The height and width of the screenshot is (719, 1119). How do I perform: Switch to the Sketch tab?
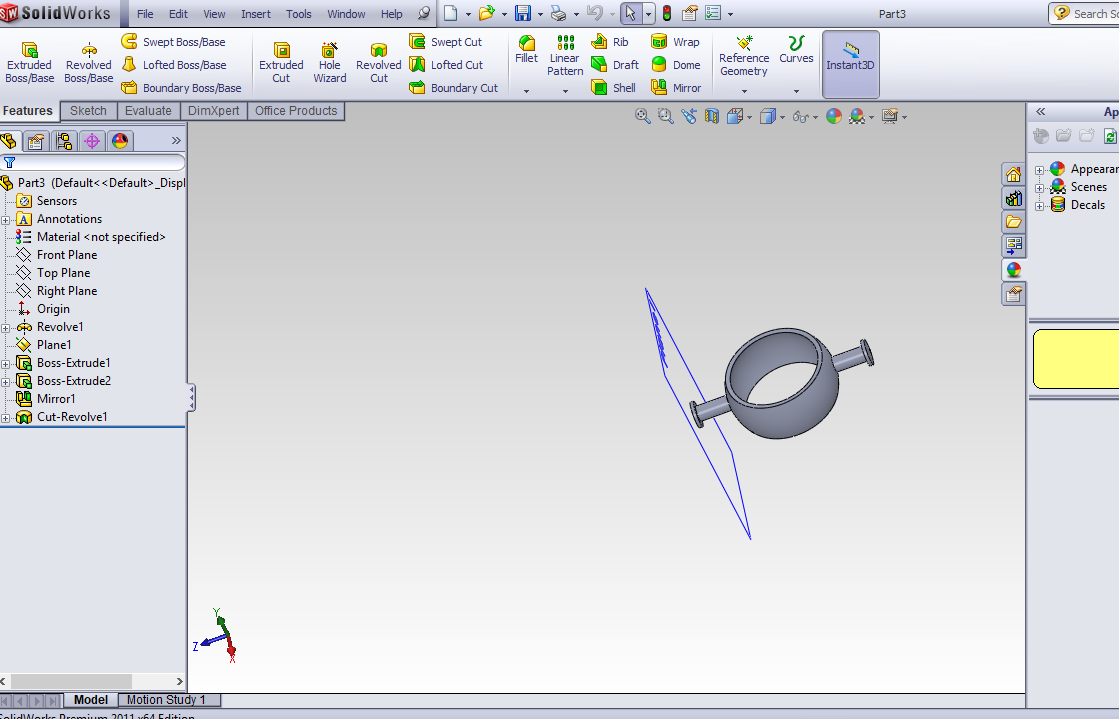tap(88, 111)
